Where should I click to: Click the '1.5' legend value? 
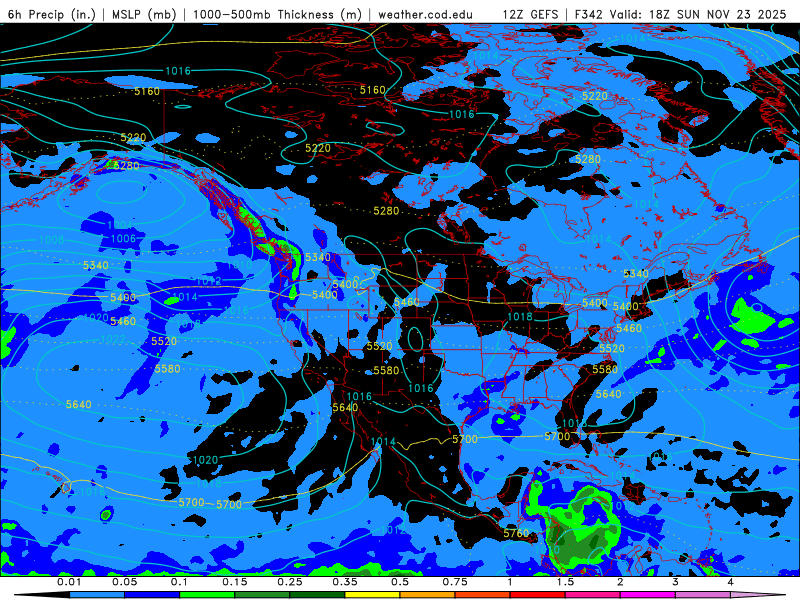tap(565, 582)
